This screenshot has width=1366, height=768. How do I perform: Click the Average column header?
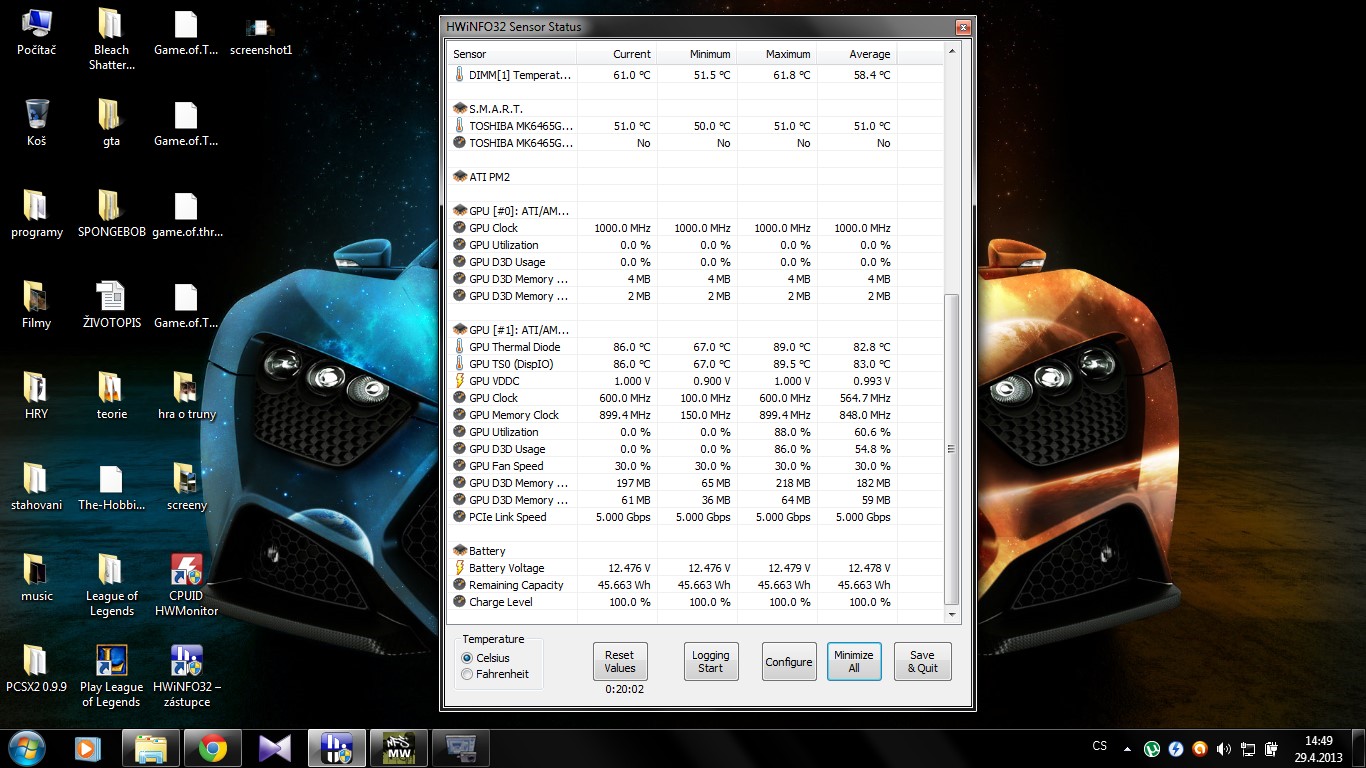[x=856, y=54]
